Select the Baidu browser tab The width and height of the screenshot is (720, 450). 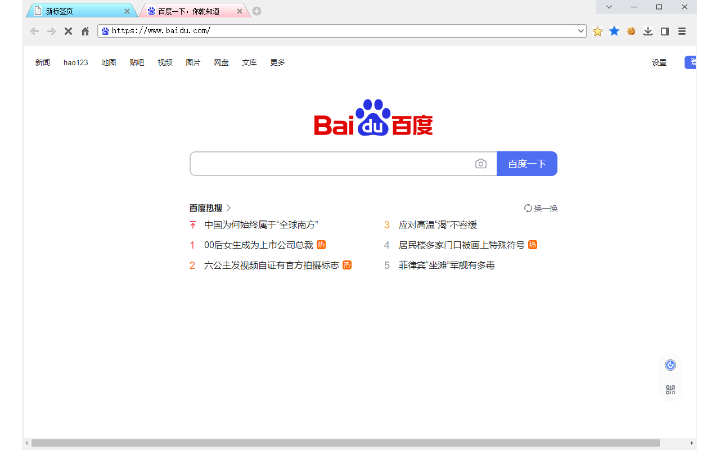point(193,11)
